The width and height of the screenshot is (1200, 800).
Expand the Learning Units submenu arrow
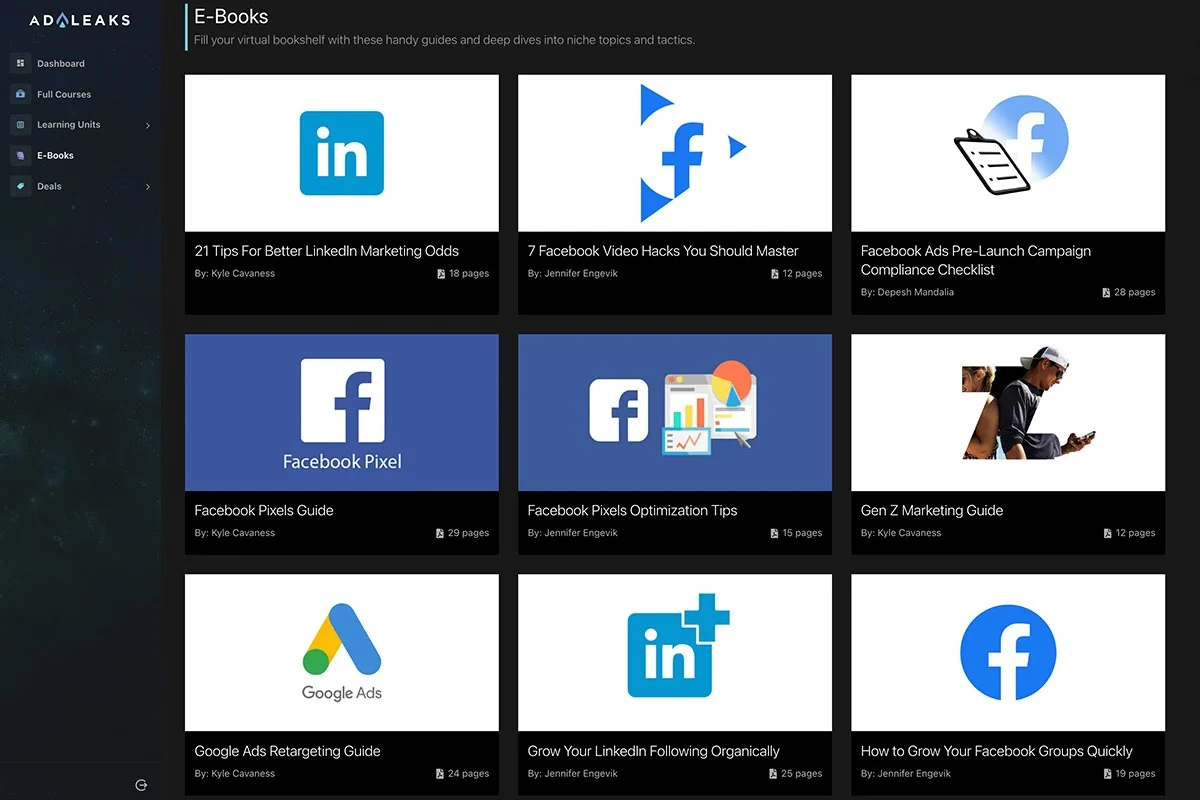(148, 125)
